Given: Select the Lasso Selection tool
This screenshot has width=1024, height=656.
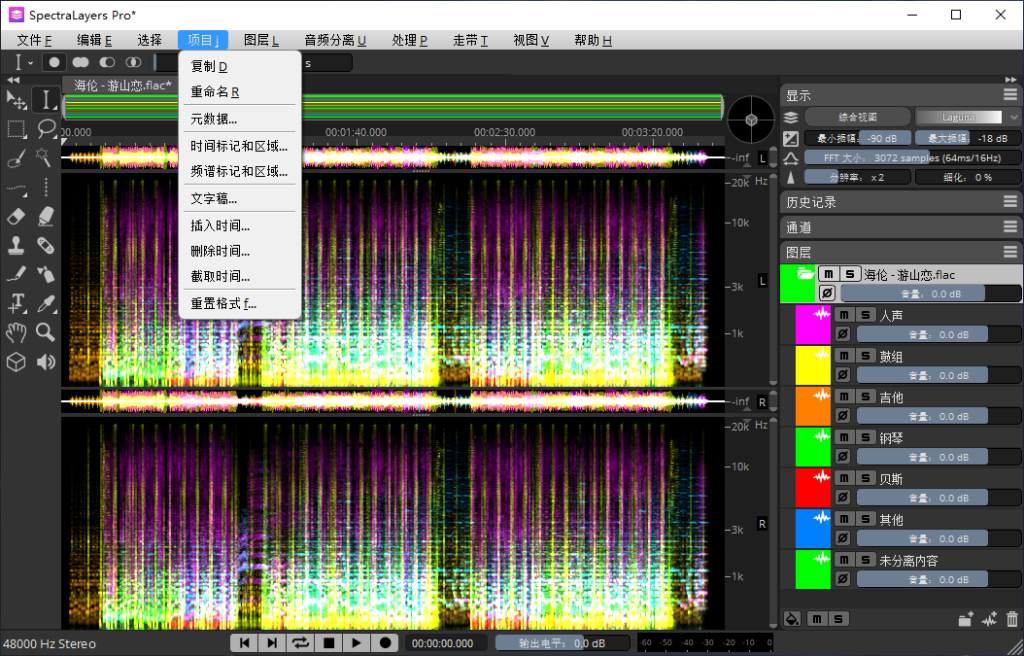Looking at the screenshot, I should tap(46, 129).
